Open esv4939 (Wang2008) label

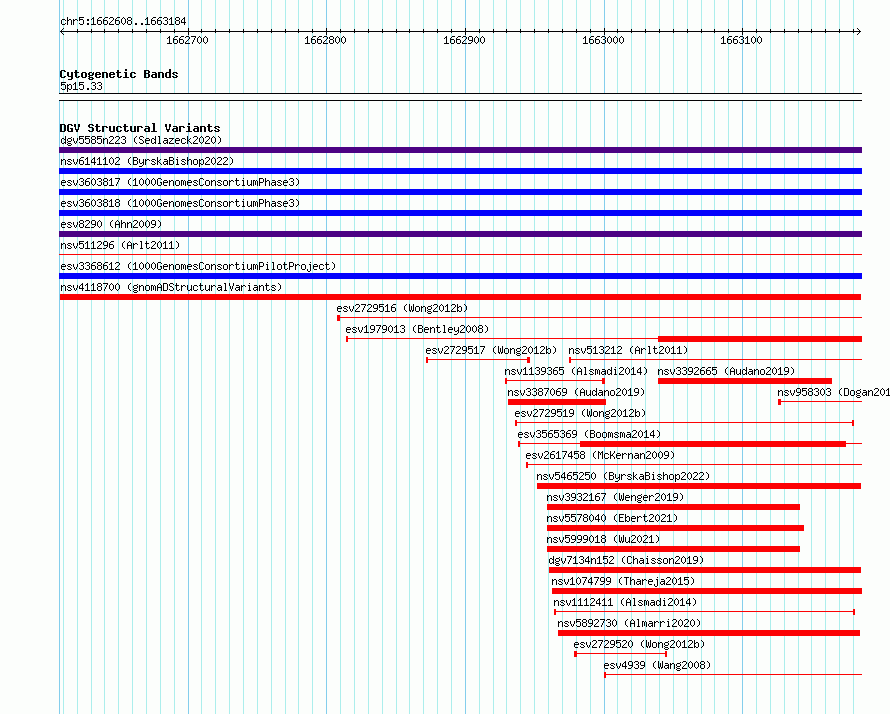[657, 665]
